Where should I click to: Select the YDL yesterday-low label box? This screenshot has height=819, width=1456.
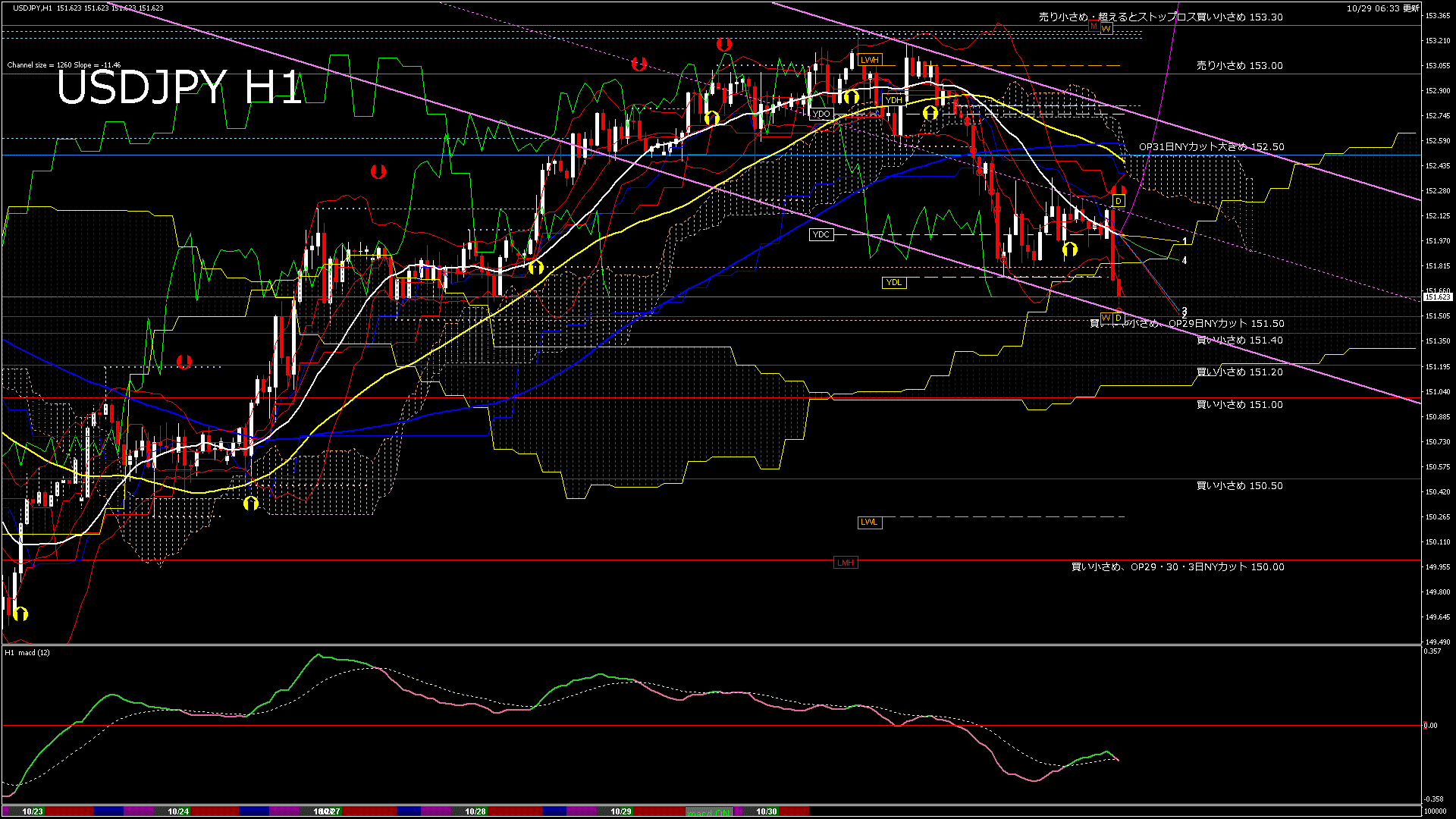click(895, 282)
